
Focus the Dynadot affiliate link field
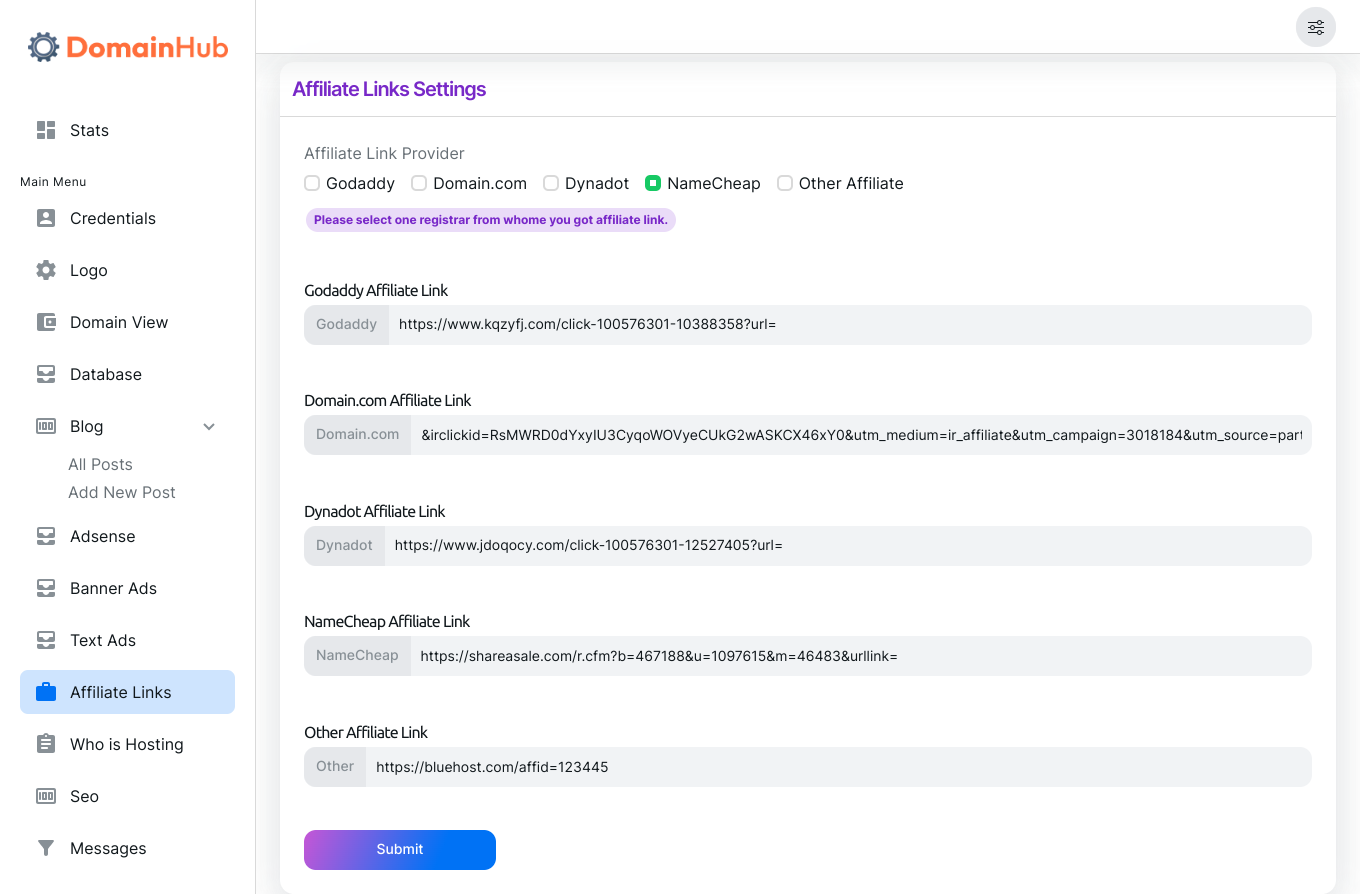click(848, 546)
